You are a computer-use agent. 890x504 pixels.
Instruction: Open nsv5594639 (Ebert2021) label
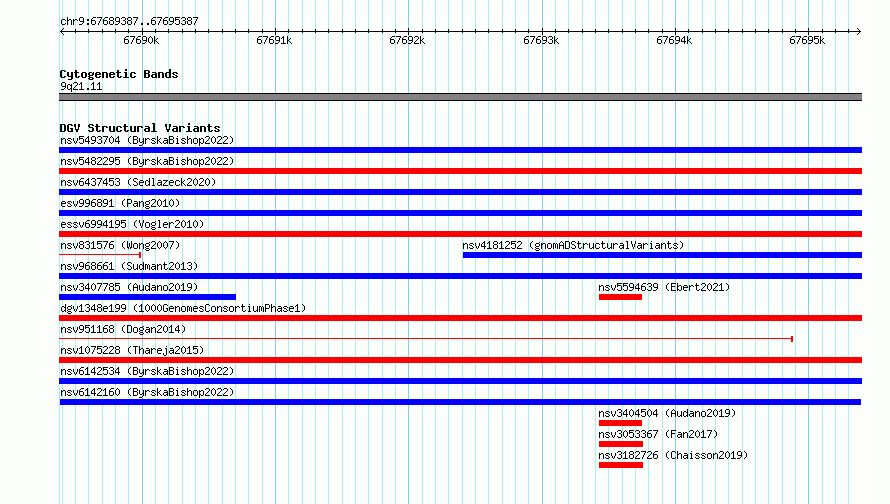[664, 287]
